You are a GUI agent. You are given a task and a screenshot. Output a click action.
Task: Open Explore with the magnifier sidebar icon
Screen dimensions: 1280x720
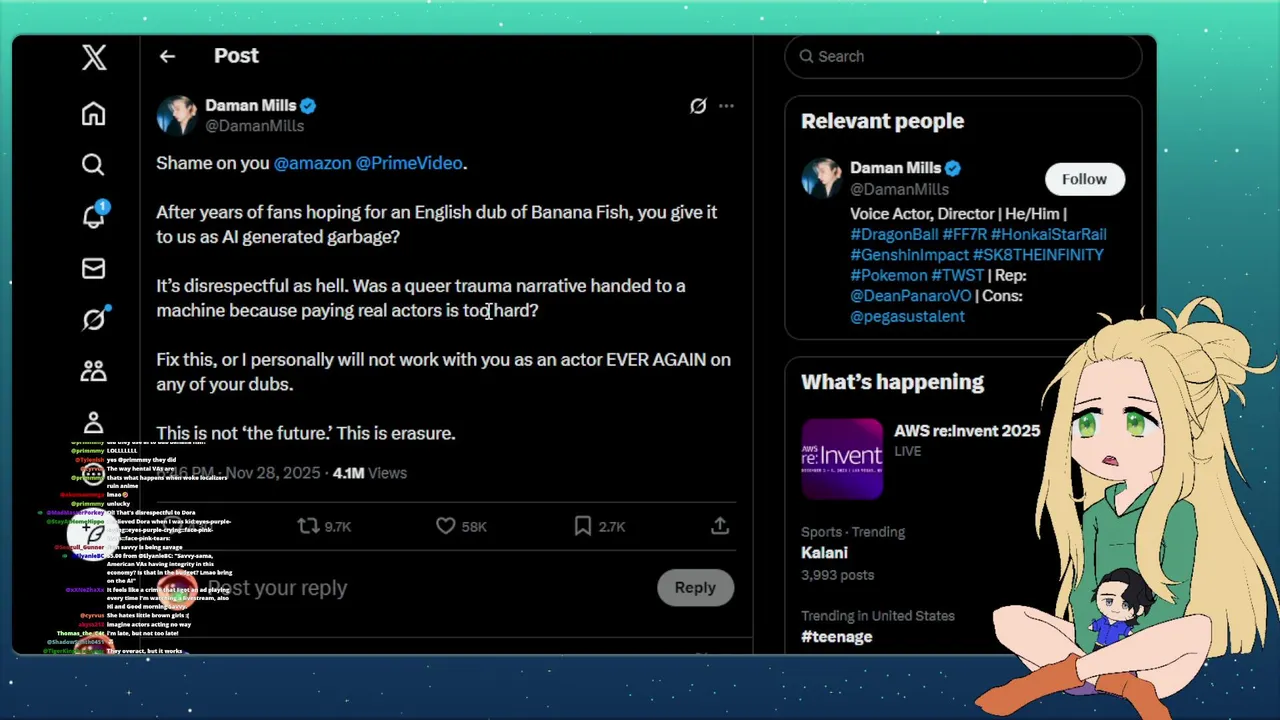click(93, 165)
